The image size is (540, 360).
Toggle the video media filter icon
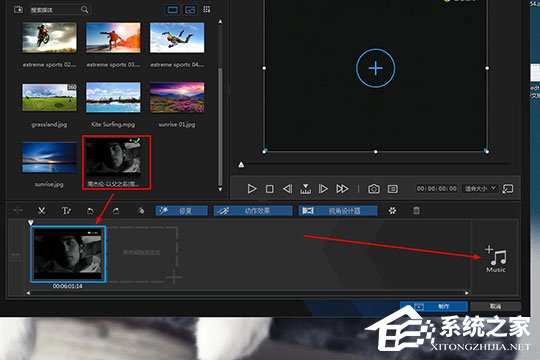(173, 10)
